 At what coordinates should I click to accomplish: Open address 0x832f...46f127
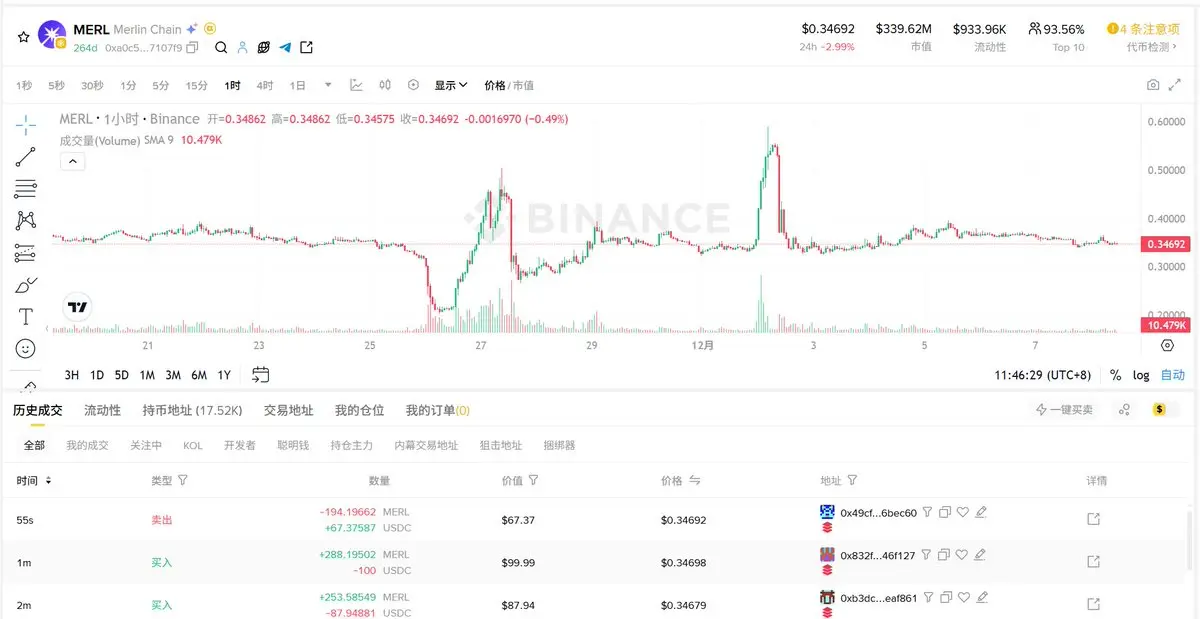tap(877, 555)
